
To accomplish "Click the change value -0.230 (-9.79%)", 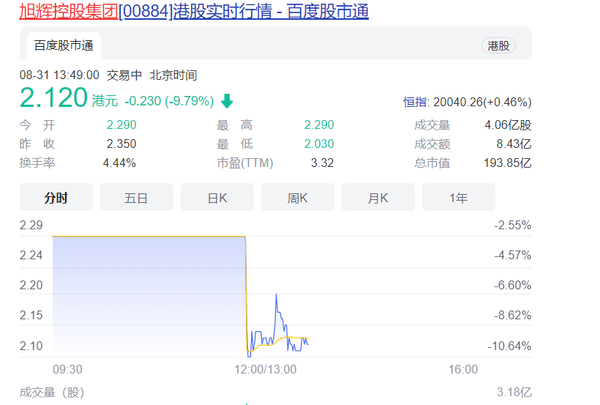I will tap(169, 101).
